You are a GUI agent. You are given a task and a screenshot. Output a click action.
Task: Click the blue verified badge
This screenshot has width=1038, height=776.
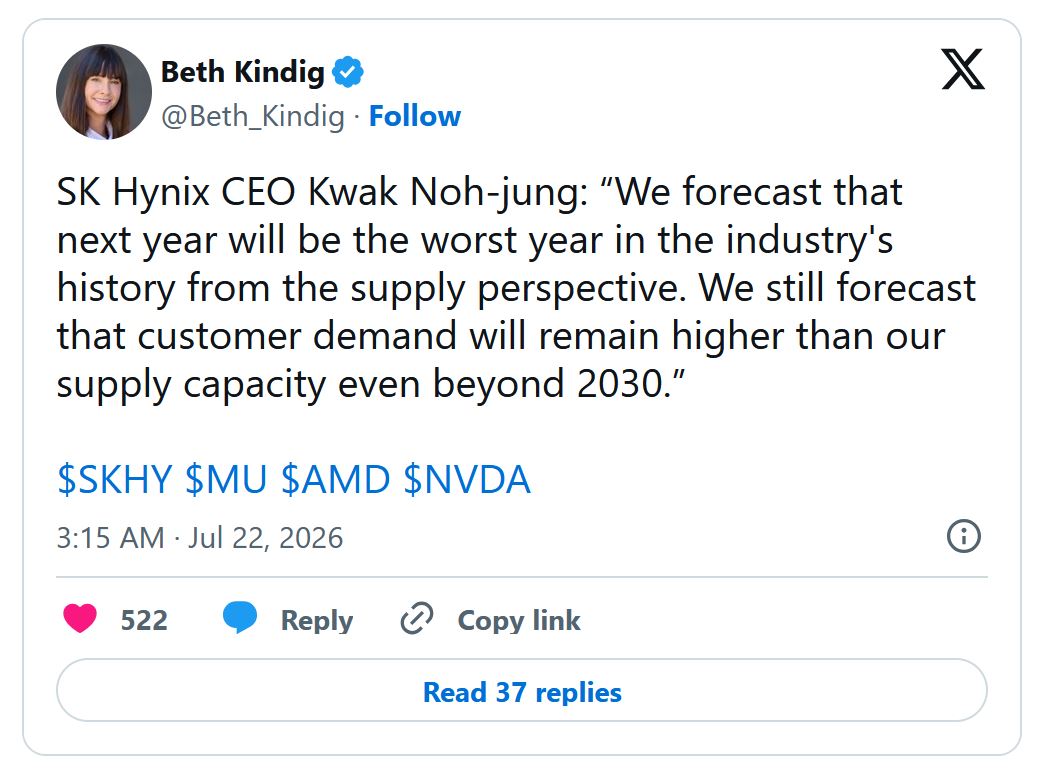(348, 72)
